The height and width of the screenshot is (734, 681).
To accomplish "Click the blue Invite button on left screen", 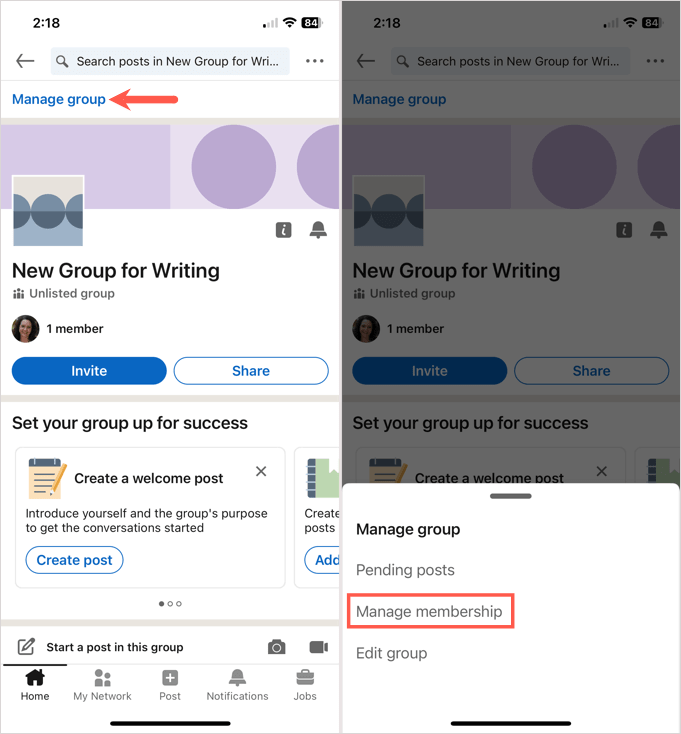I will (x=89, y=371).
